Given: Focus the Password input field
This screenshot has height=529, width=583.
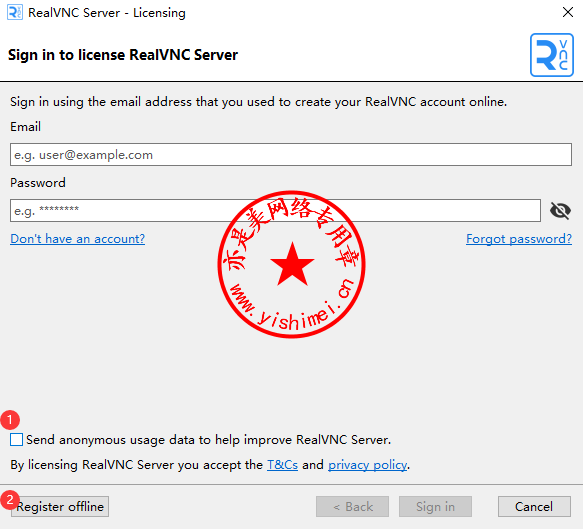Looking at the screenshot, I should click(275, 210).
